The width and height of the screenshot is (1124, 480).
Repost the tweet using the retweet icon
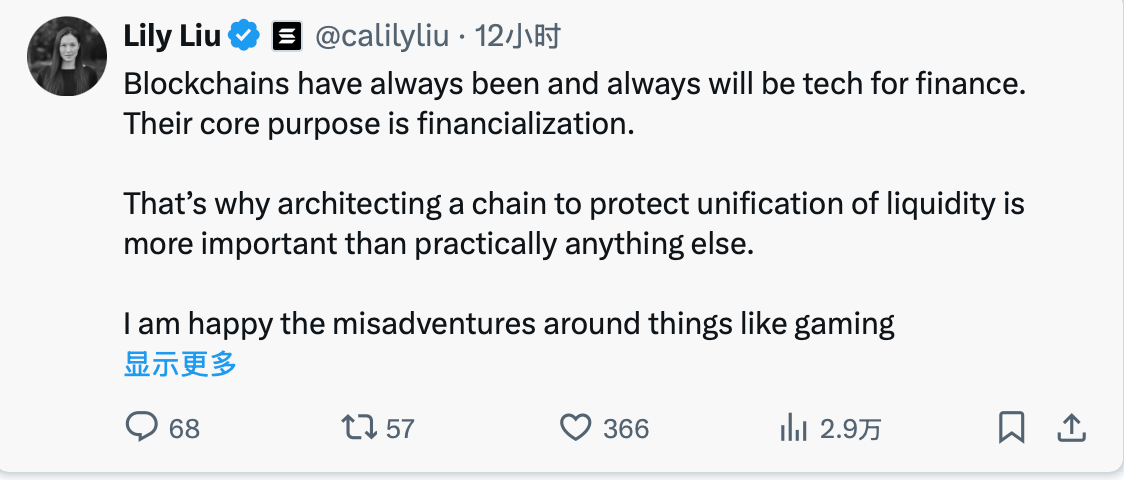359,428
